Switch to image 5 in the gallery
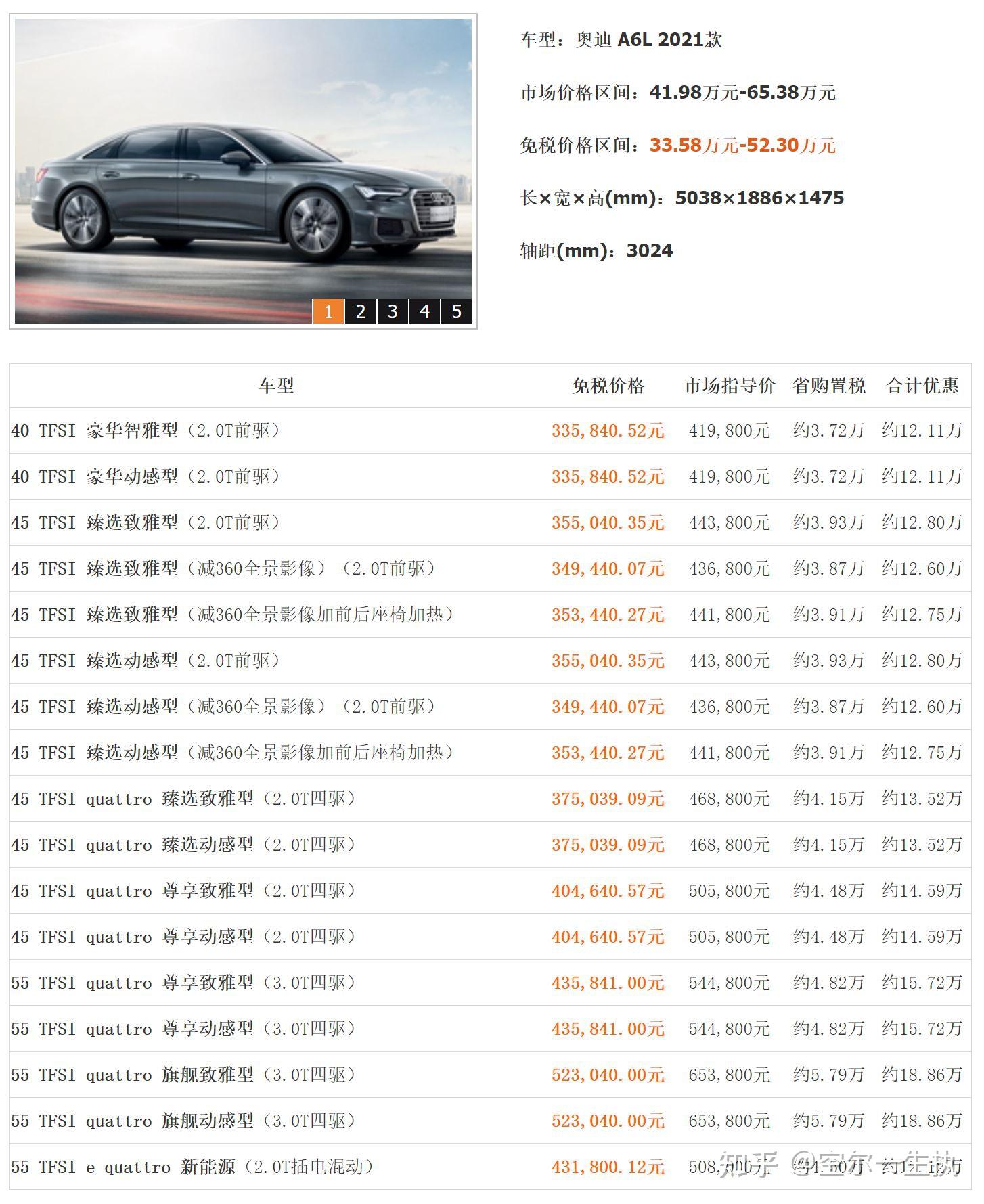 457,311
